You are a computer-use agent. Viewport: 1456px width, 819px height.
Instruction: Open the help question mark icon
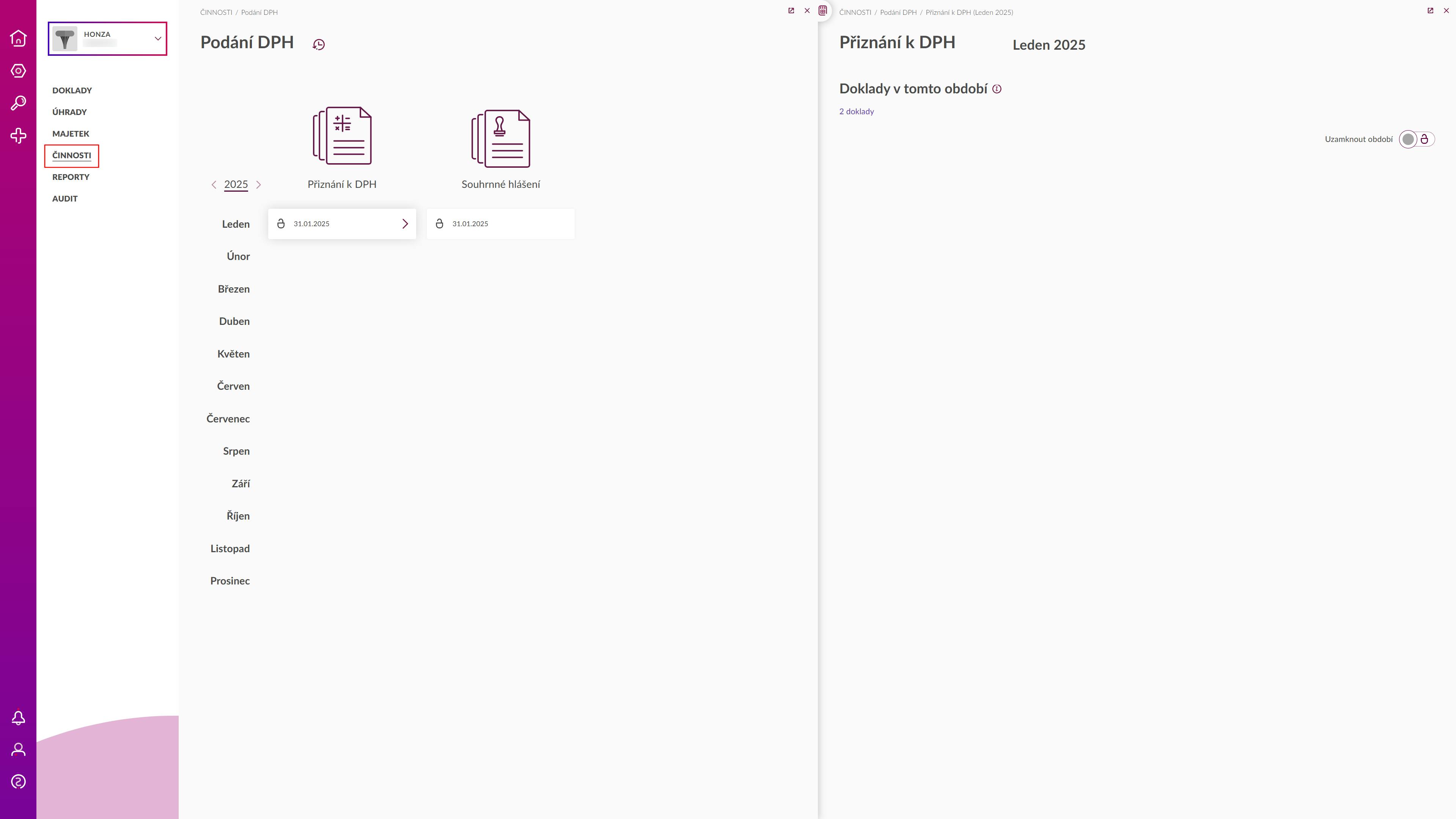pyautogui.click(x=18, y=782)
